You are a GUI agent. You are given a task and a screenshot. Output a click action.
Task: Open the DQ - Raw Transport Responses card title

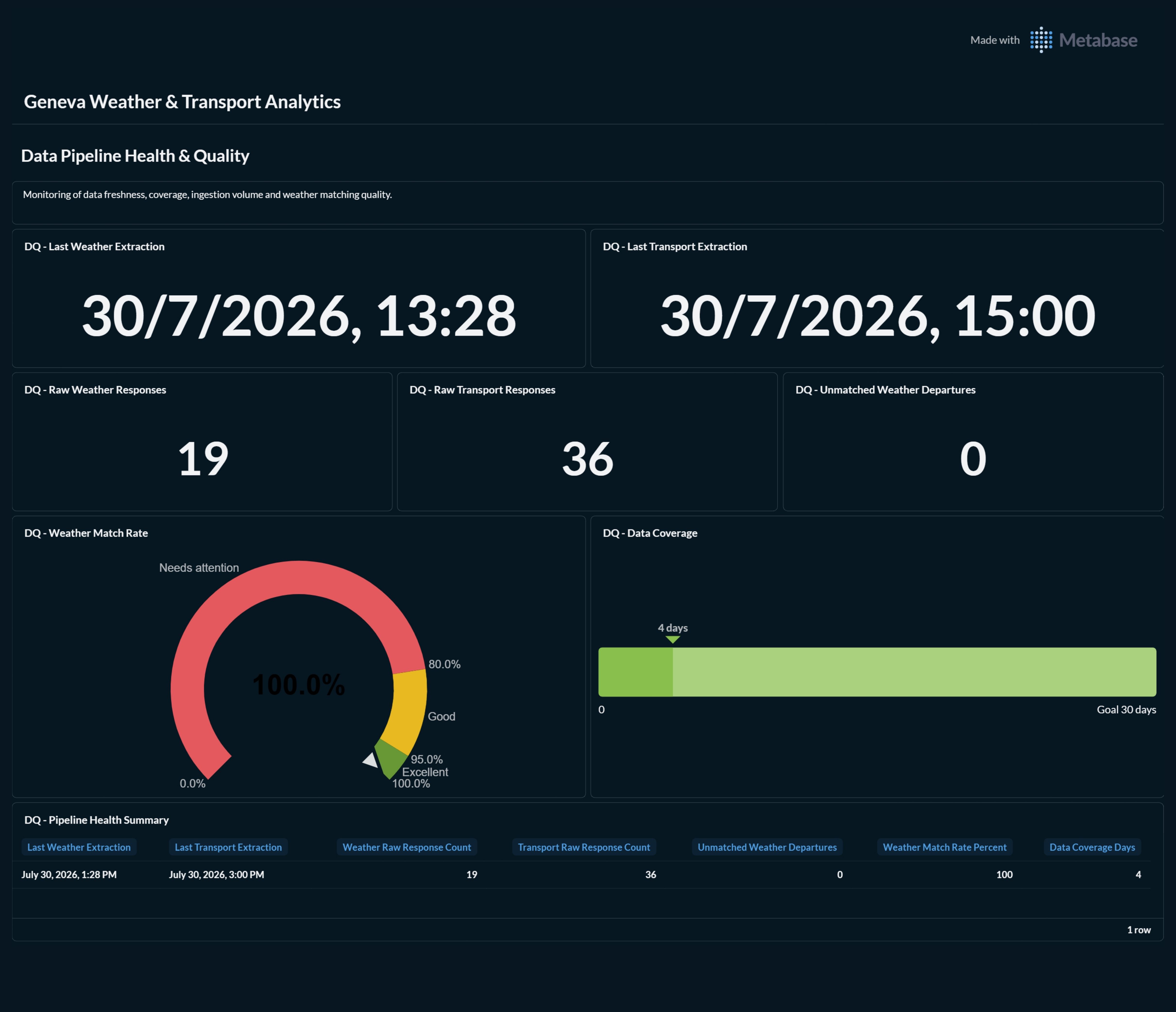[482, 390]
